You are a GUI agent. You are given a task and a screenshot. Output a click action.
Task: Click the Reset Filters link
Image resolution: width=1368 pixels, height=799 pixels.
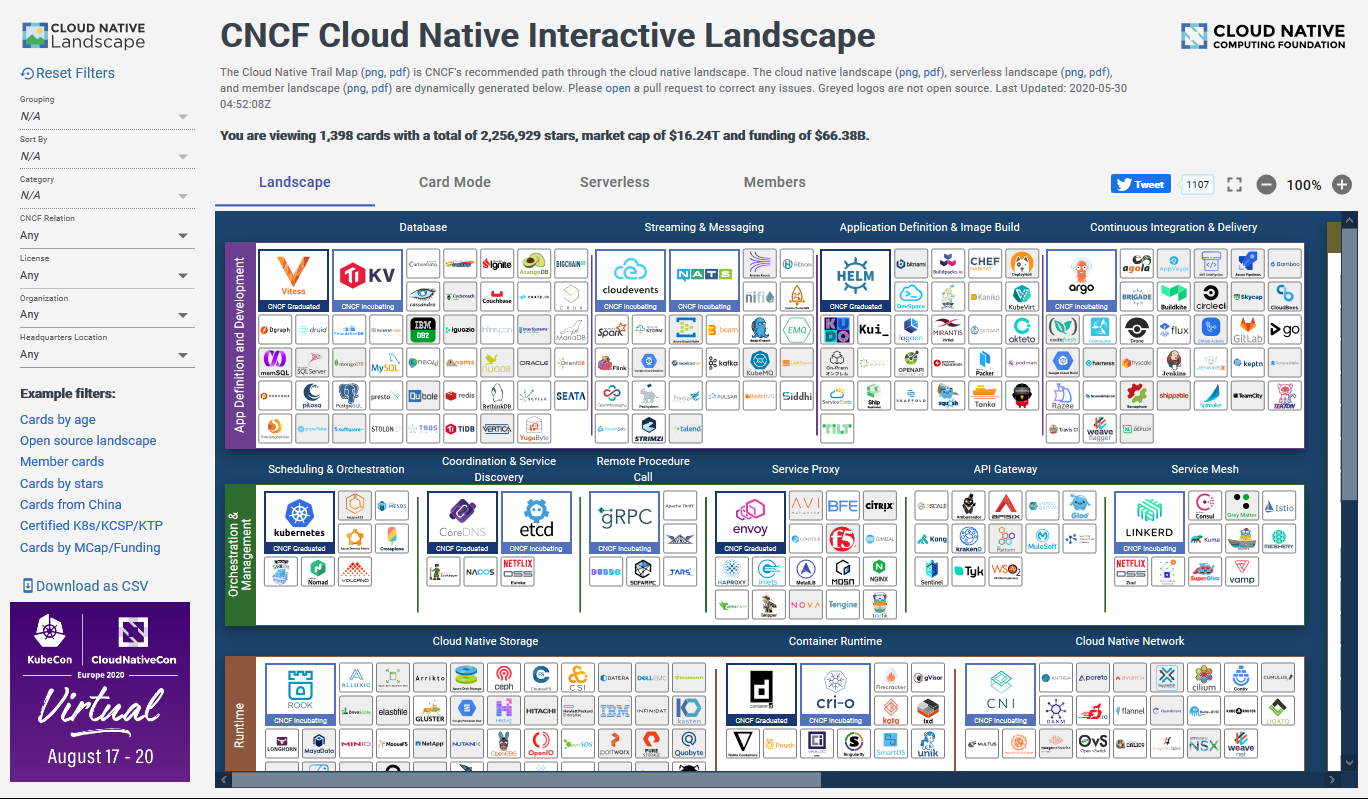tap(68, 73)
